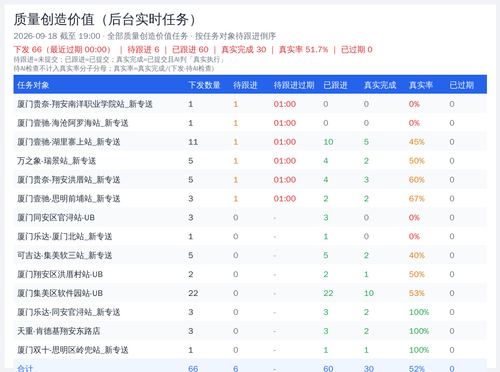The height and width of the screenshot is (372, 500).
Task: Click the red 已跟进 60 summary figure
Action: click(x=190, y=50)
